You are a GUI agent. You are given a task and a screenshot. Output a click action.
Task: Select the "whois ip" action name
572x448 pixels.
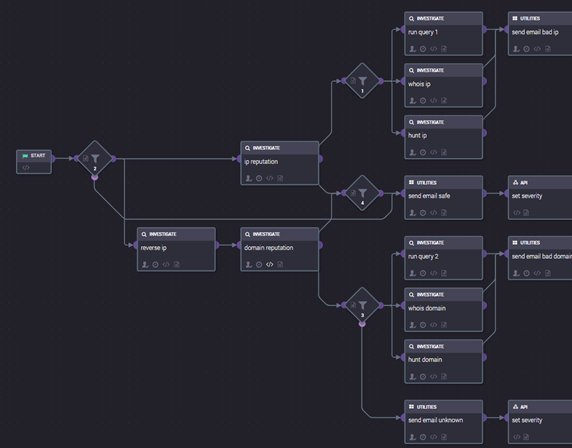(x=419, y=84)
